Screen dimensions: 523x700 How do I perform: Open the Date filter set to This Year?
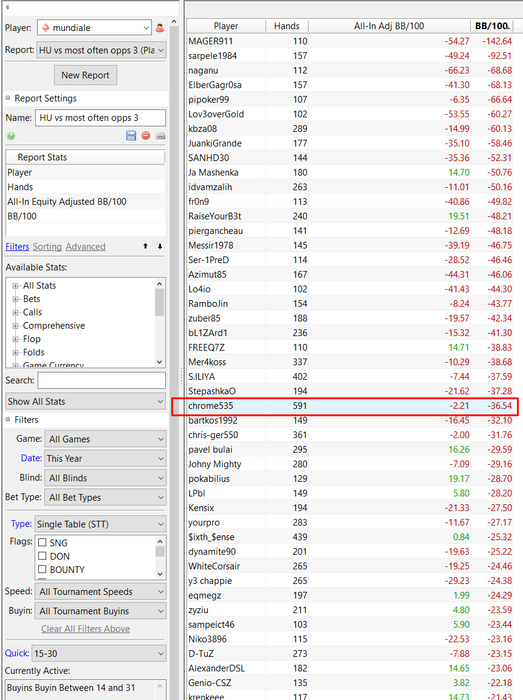pyautogui.click(x=105, y=458)
